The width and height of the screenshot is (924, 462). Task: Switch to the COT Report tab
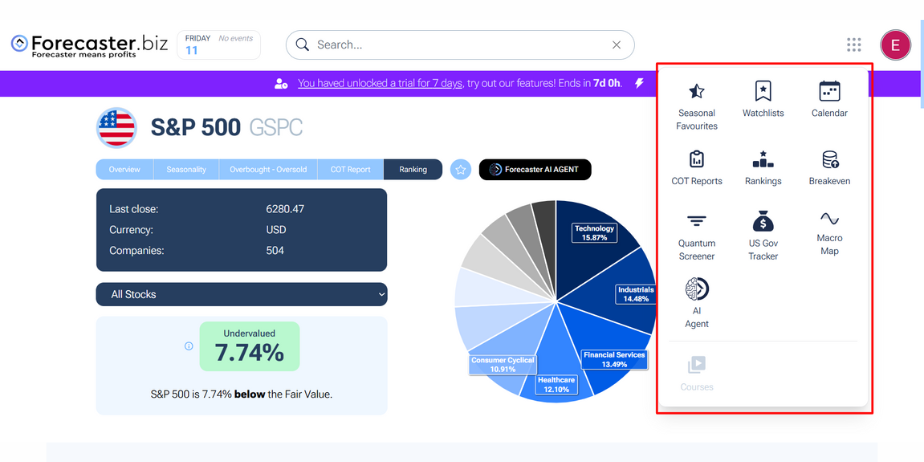coord(351,169)
